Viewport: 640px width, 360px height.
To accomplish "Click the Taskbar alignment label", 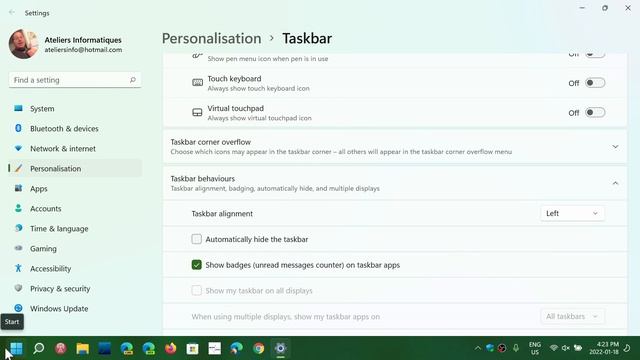I will 222,213.
